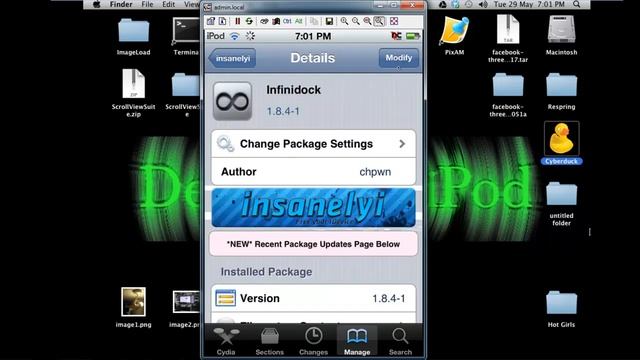Switch to the Search tab
This screenshot has width=640, height=360.
click(400, 342)
